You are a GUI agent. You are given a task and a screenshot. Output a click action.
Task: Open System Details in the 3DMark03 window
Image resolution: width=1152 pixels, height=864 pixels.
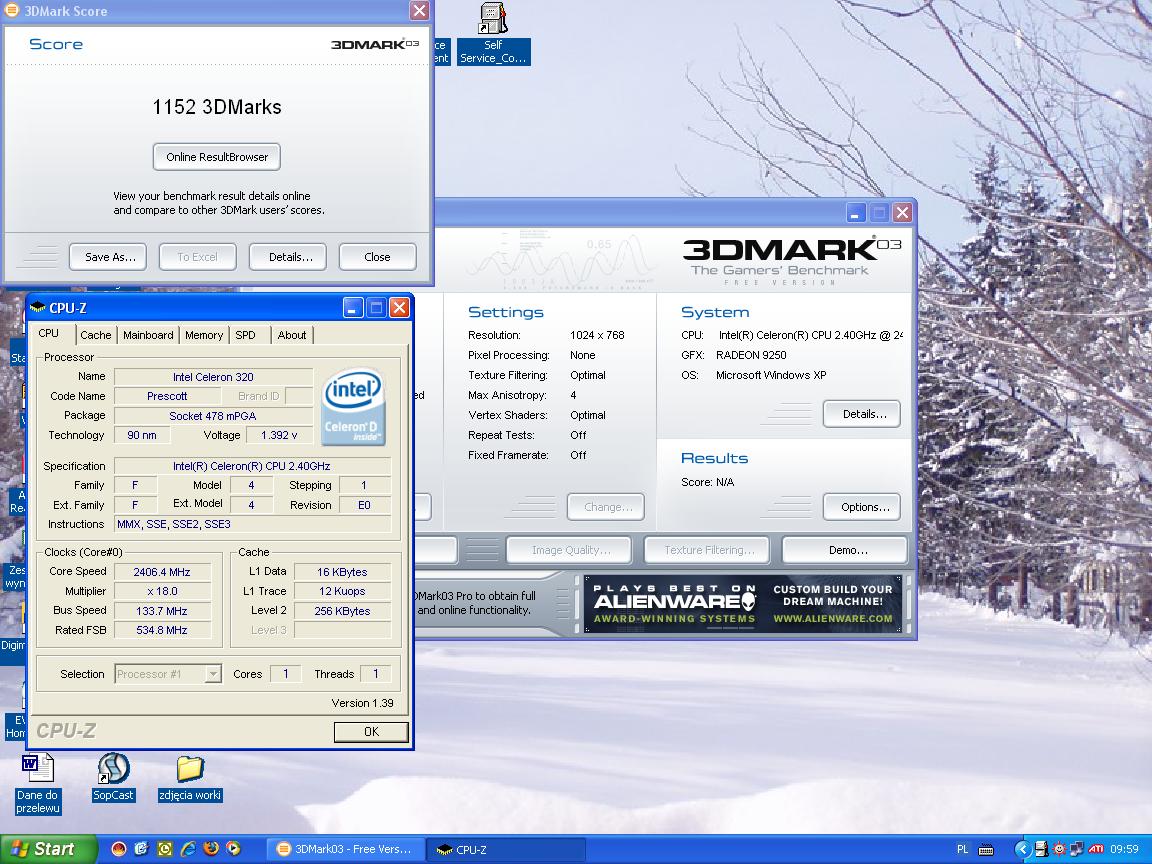(862, 414)
